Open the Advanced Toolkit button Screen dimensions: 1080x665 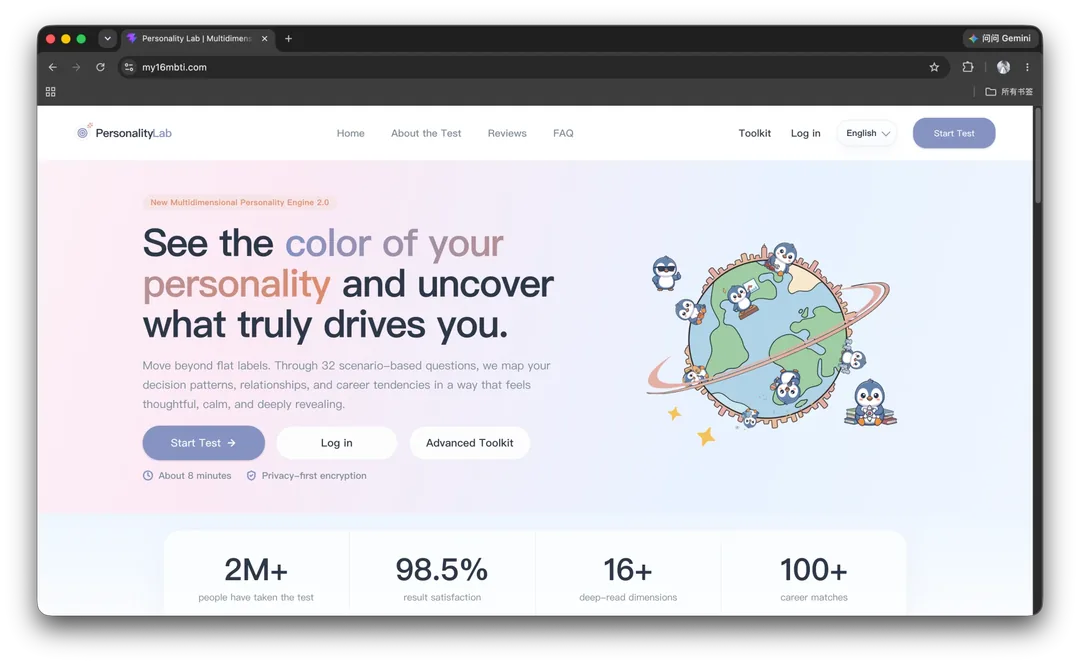pyautogui.click(x=469, y=442)
